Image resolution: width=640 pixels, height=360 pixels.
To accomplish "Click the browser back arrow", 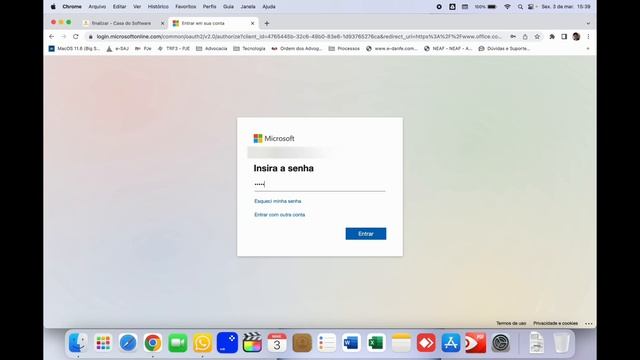I will (x=51, y=36).
